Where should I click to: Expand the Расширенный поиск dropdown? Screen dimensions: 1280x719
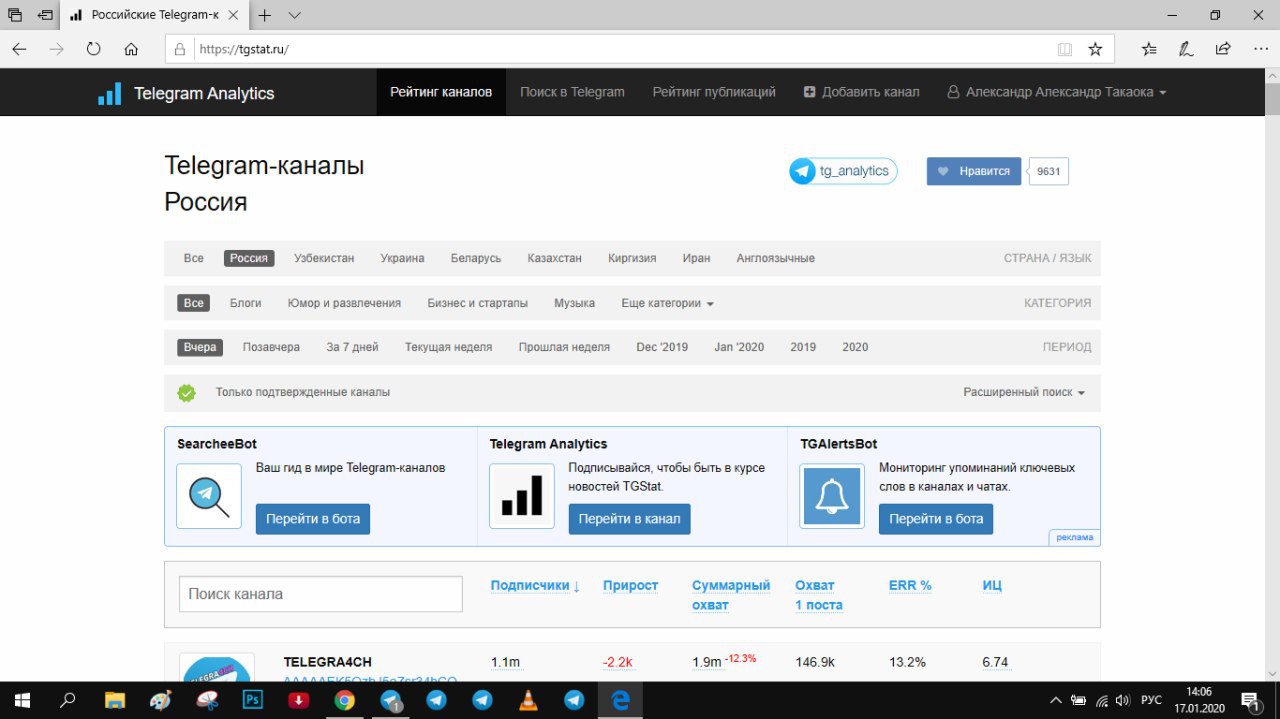1024,392
